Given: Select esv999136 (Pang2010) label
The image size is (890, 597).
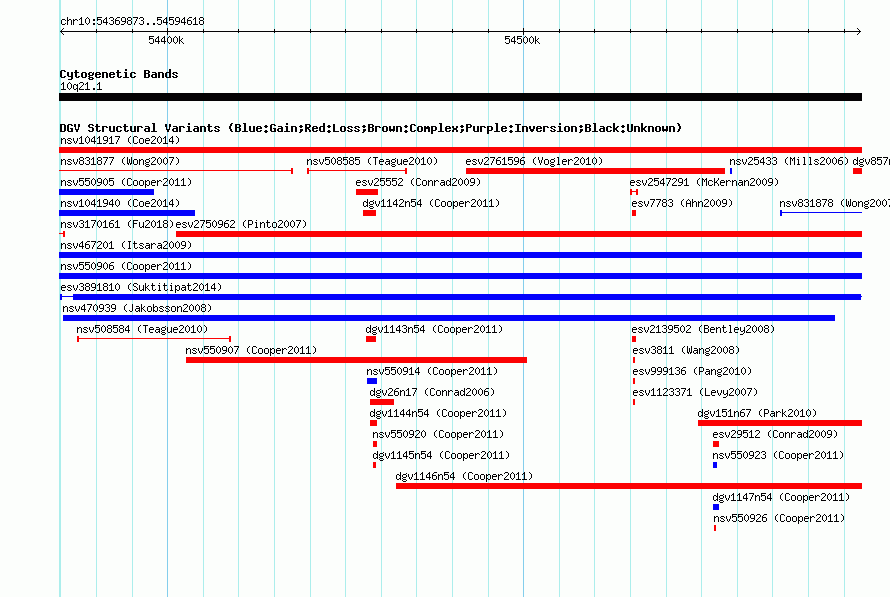Looking at the screenshot, I should pyautogui.click(x=692, y=371).
